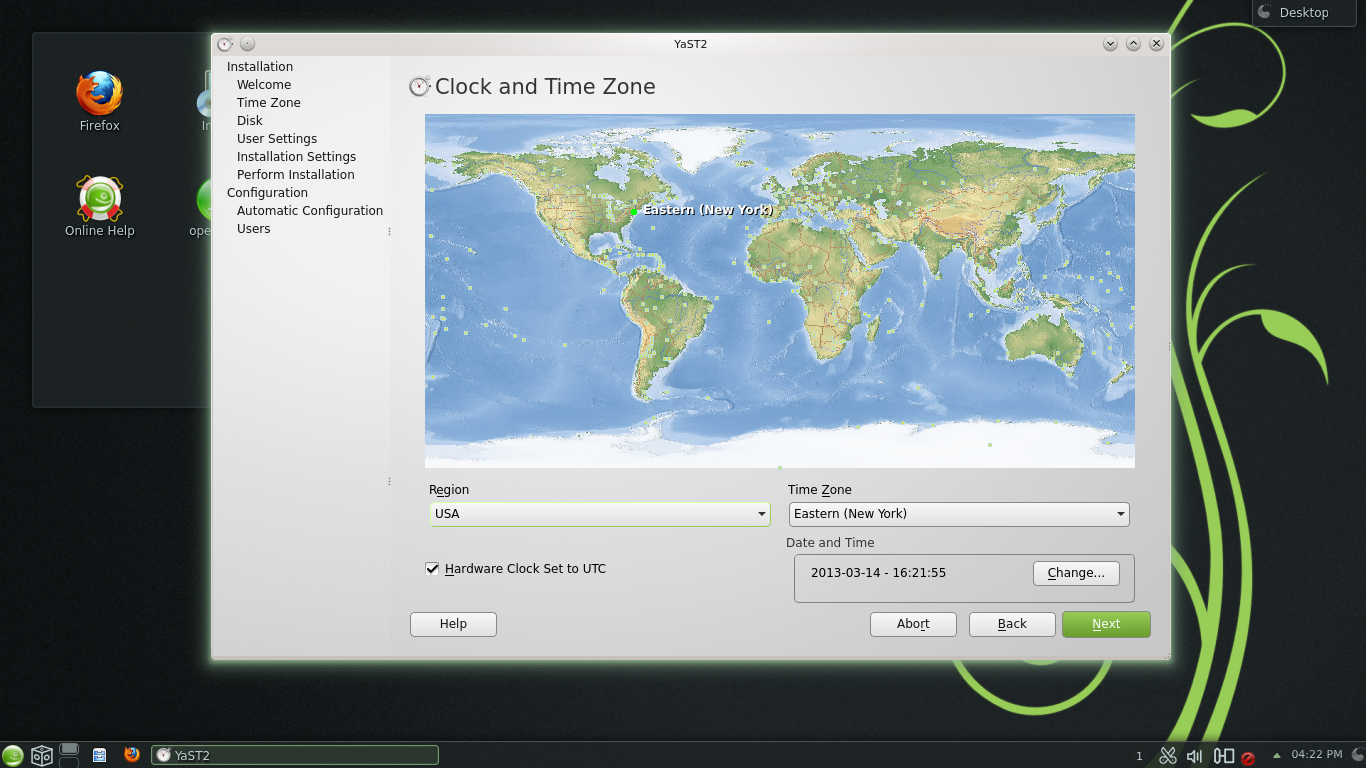Switch virtual desktop using the pager
Screen dimensions: 1366x768
pos(69,755)
